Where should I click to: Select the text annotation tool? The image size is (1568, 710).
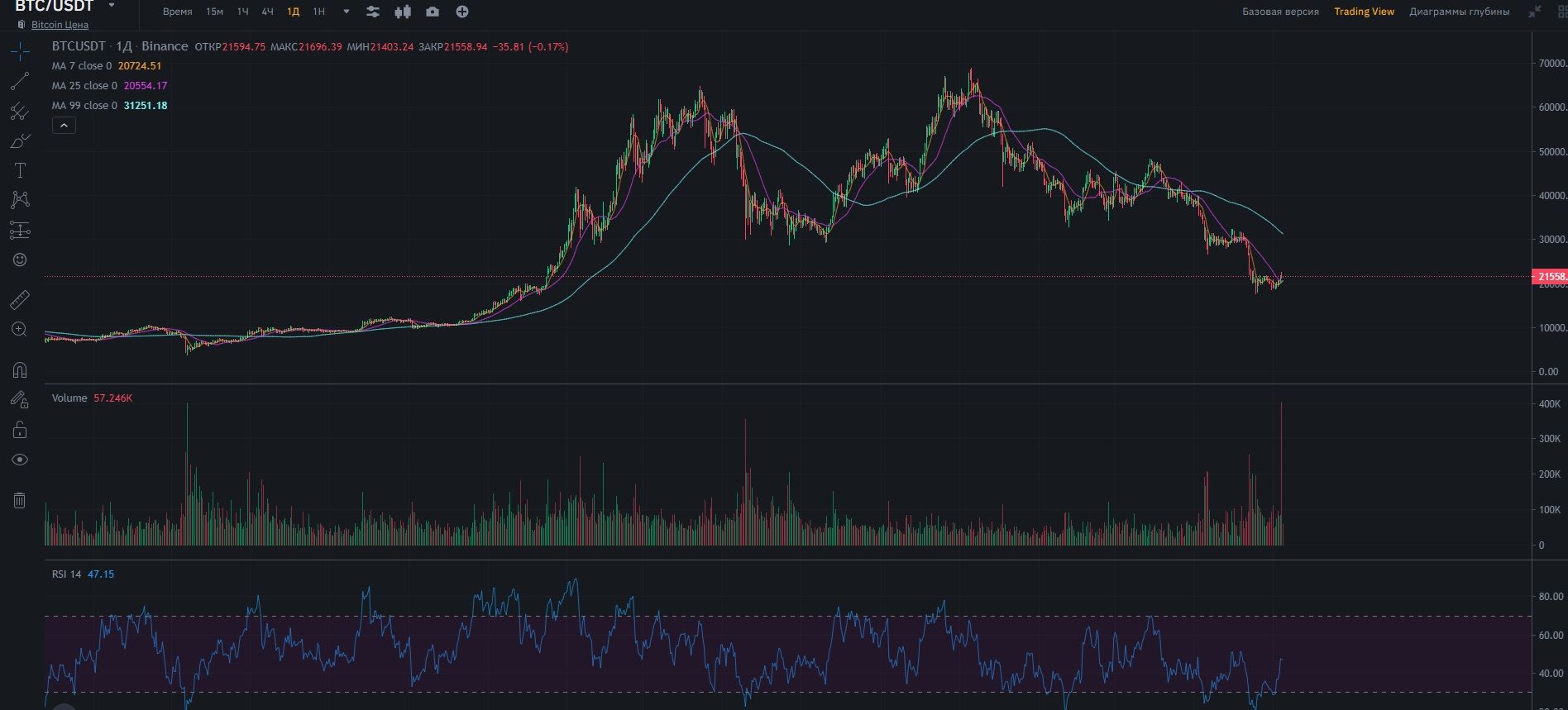click(20, 171)
